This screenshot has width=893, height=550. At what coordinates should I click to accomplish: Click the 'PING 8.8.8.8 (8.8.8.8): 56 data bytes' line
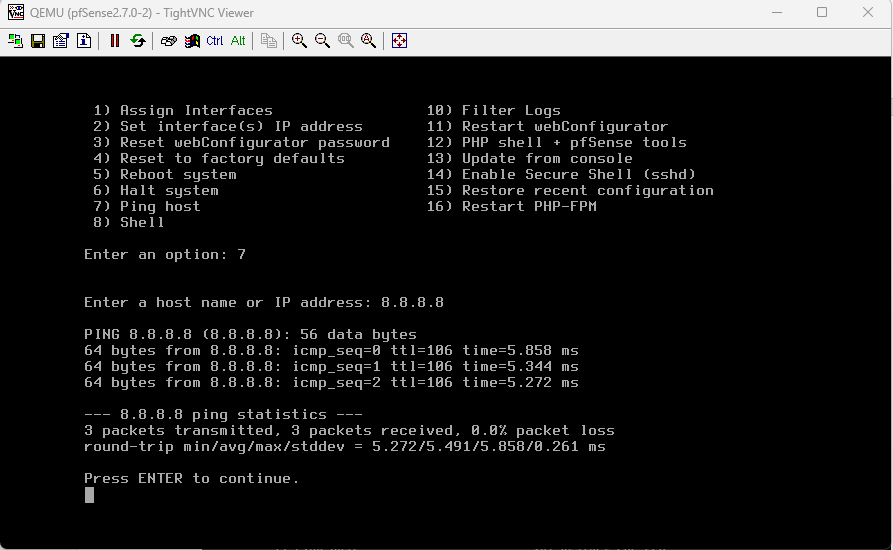251,334
